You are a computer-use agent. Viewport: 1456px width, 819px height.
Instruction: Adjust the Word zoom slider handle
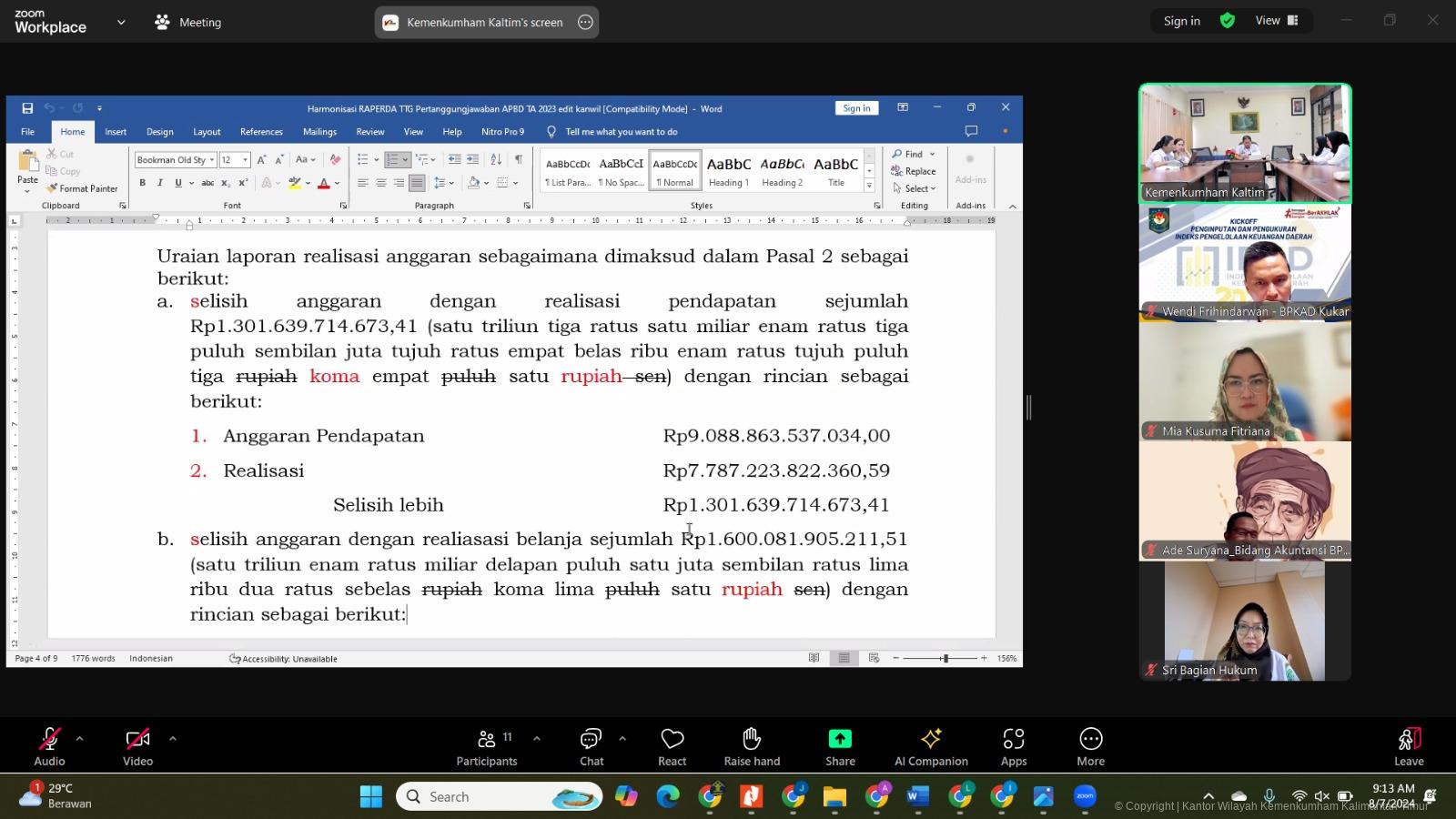click(x=945, y=658)
